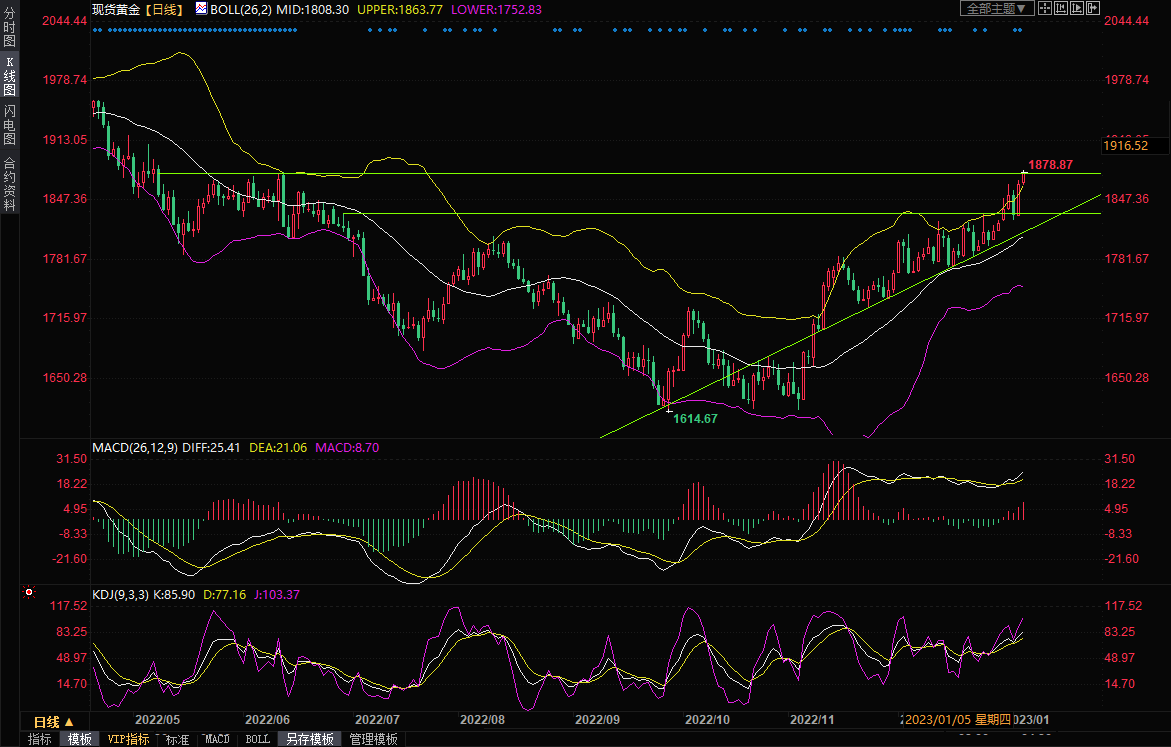The image size is (1171, 747).
Task: Click the UPPER:1863.77 value
Action: [400, 9]
